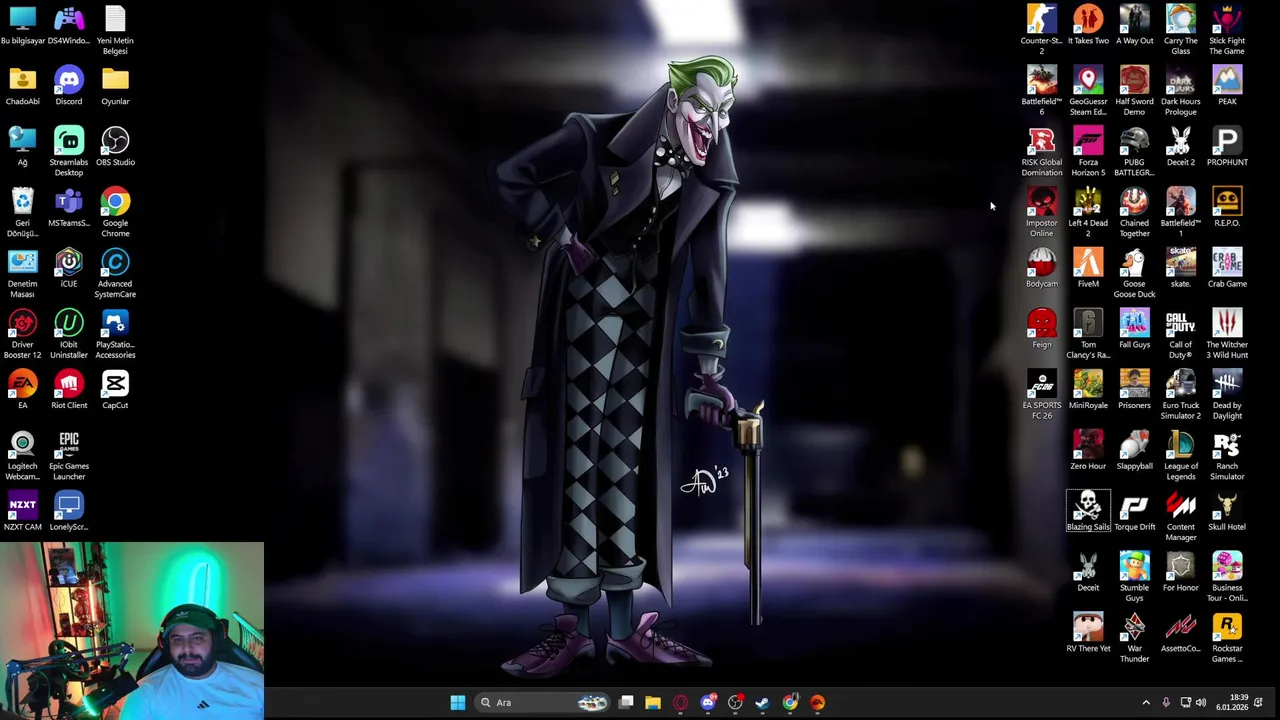Select the CapCut desktop icon
Screen dimensions: 1280x720
(115, 389)
